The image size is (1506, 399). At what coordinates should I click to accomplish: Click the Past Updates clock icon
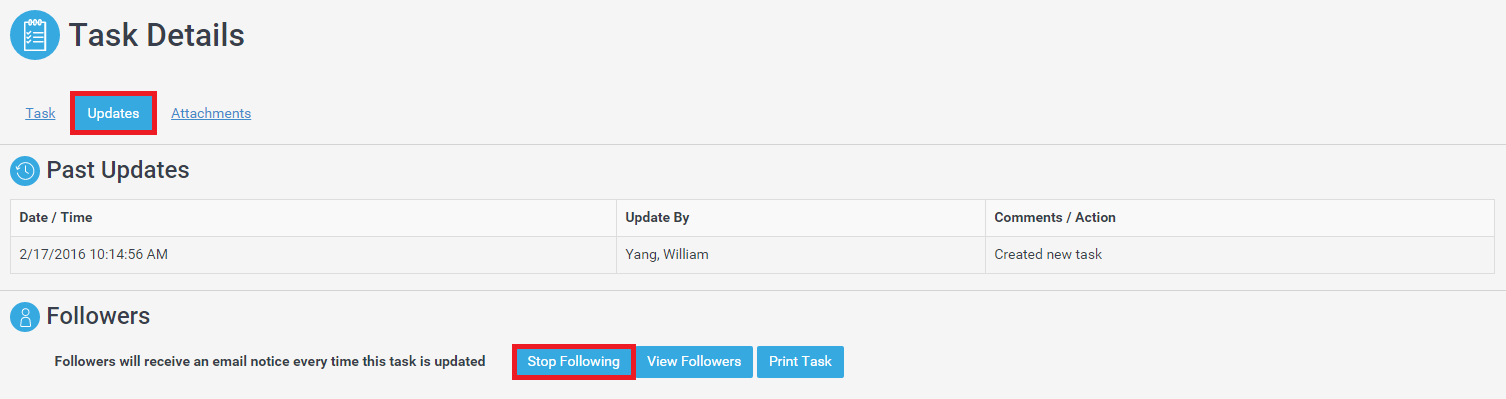pyautogui.click(x=25, y=171)
